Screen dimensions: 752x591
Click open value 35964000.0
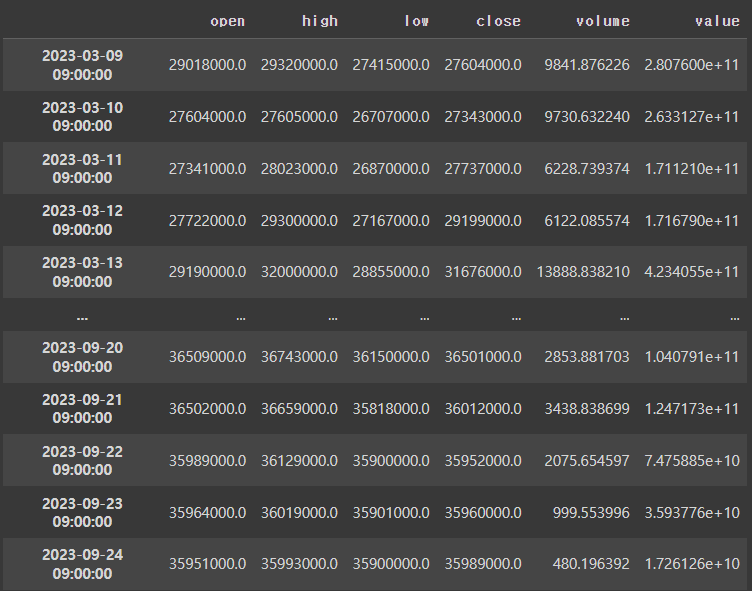coord(207,513)
